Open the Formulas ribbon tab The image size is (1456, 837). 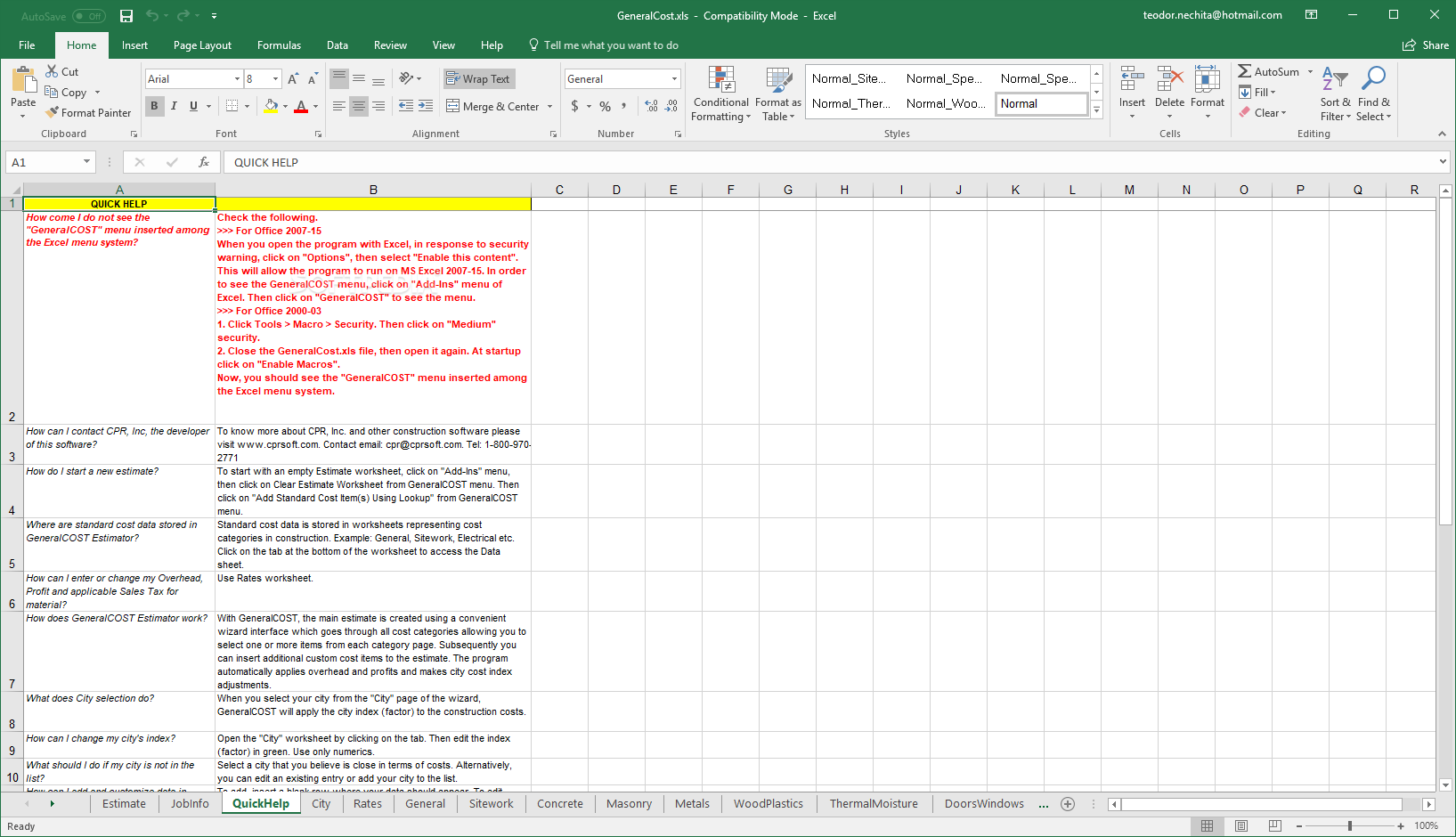click(x=279, y=45)
